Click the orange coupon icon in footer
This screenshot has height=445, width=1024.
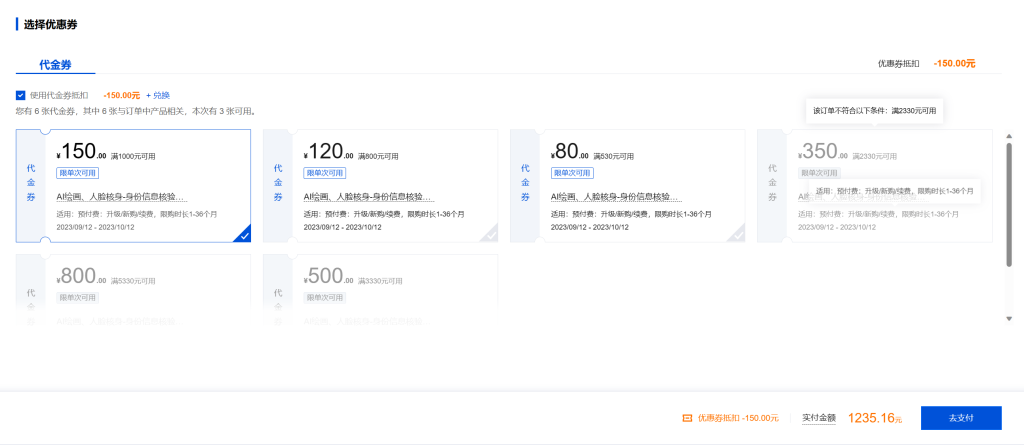pos(687,418)
